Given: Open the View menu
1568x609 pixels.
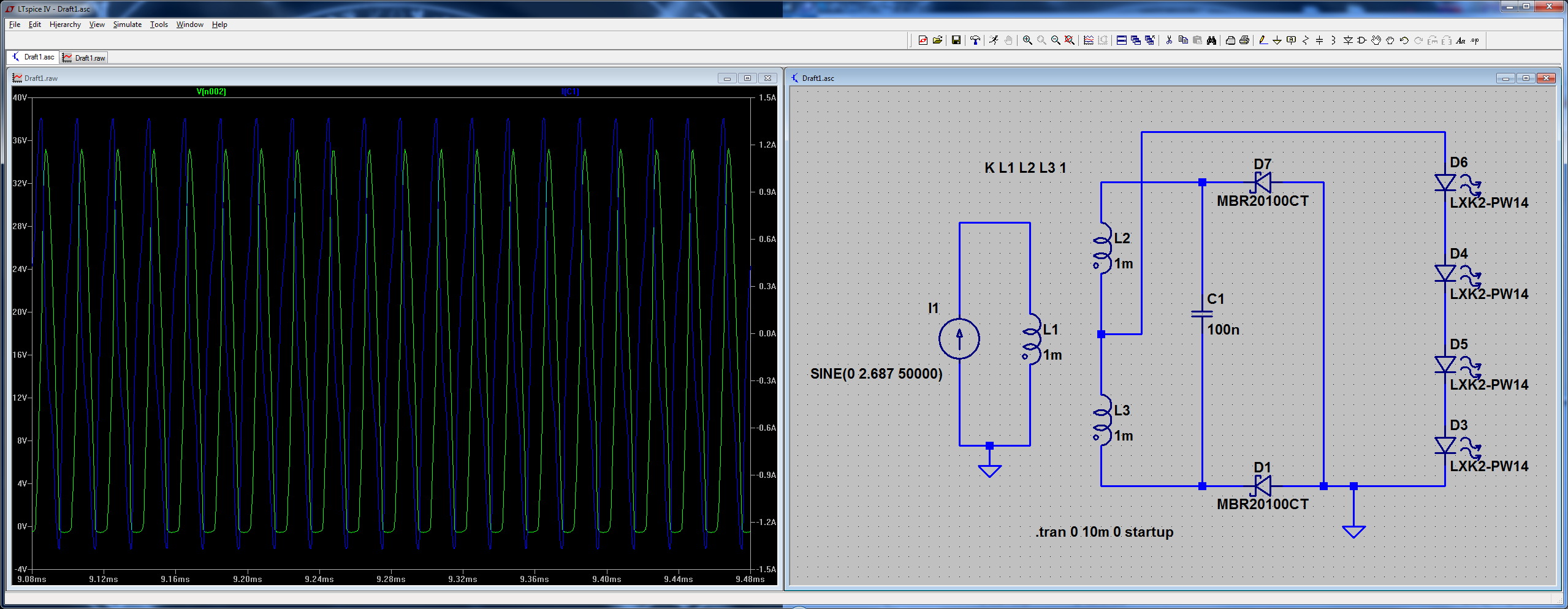Looking at the screenshot, I should (x=97, y=25).
